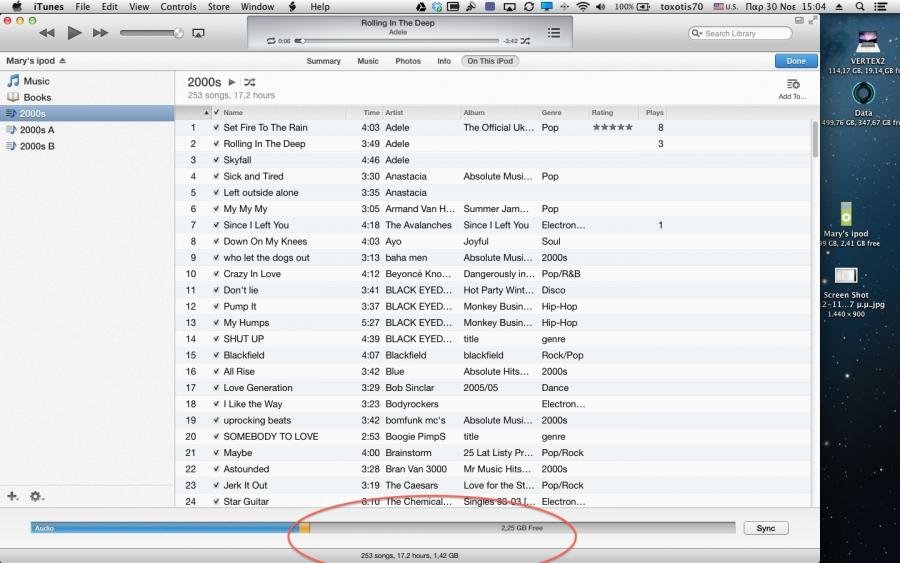Image resolution: width=900 pixels, height=563 pixels.
Task: Open the Music tab
Action: pyautogui.click(x=368, y=61)
